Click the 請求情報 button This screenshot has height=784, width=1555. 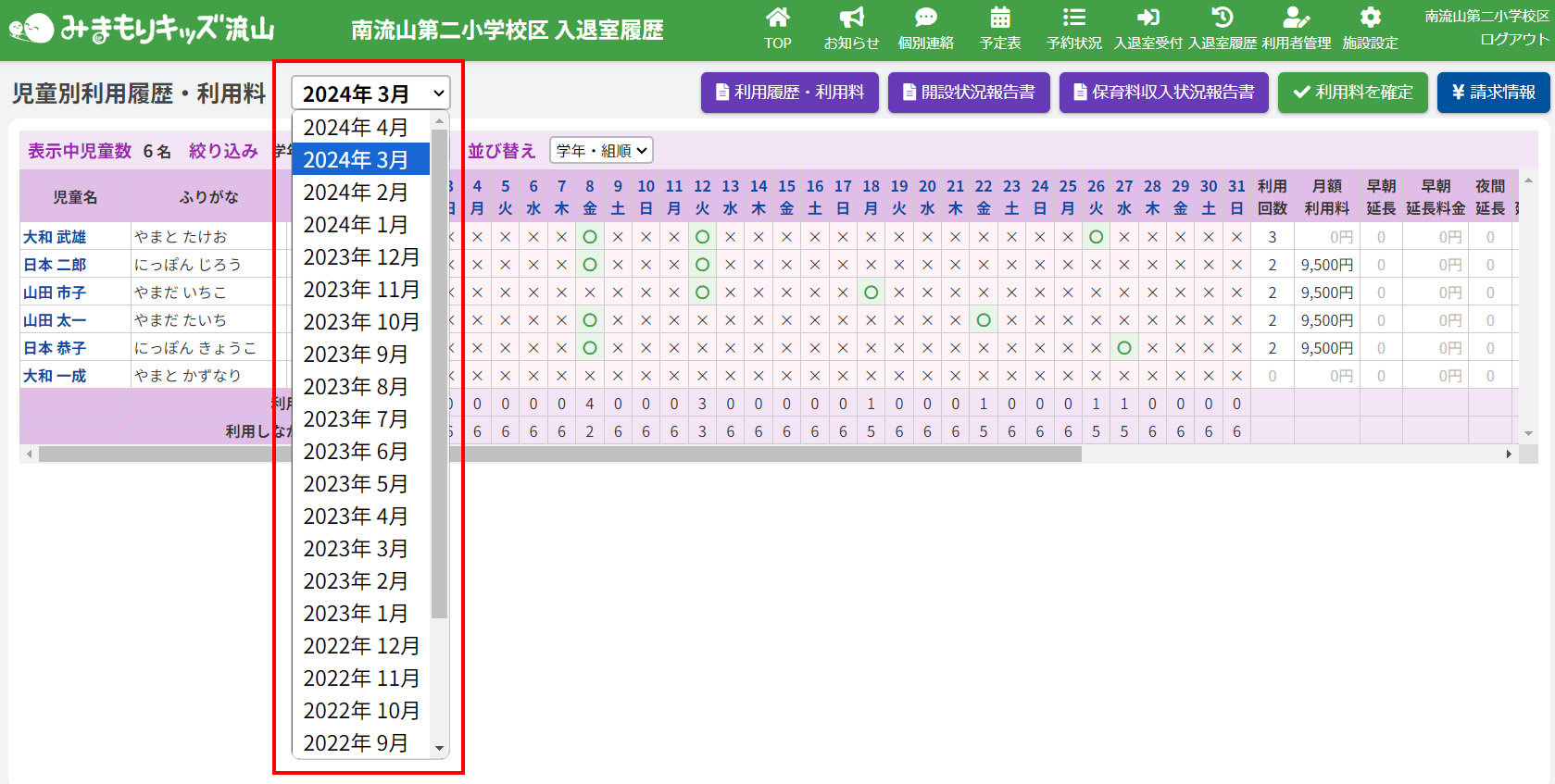[1493, 93]
